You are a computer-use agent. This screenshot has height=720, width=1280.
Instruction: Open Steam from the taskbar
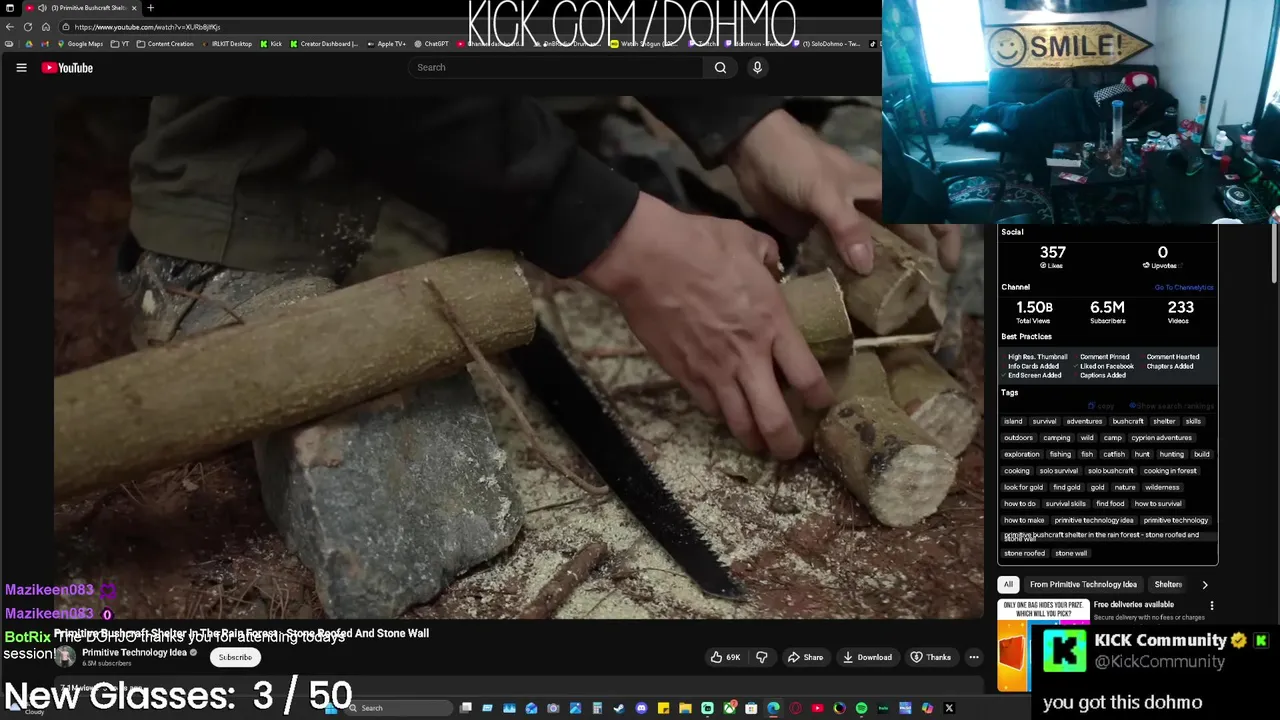[619, 708]
